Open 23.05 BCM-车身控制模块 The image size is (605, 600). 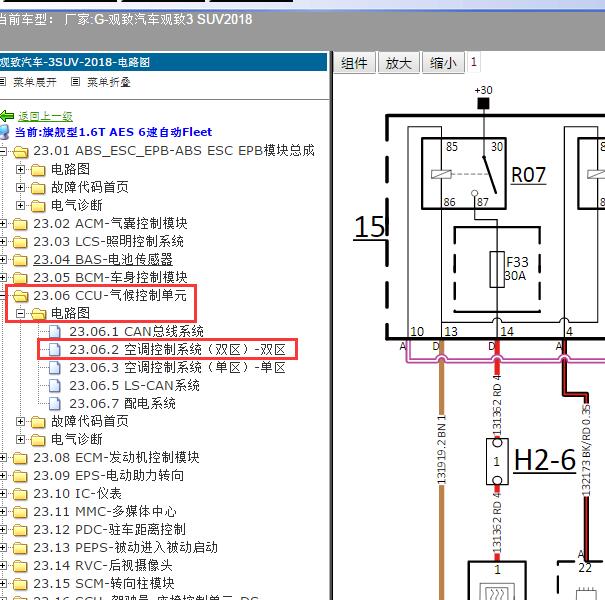coord(110,277)
